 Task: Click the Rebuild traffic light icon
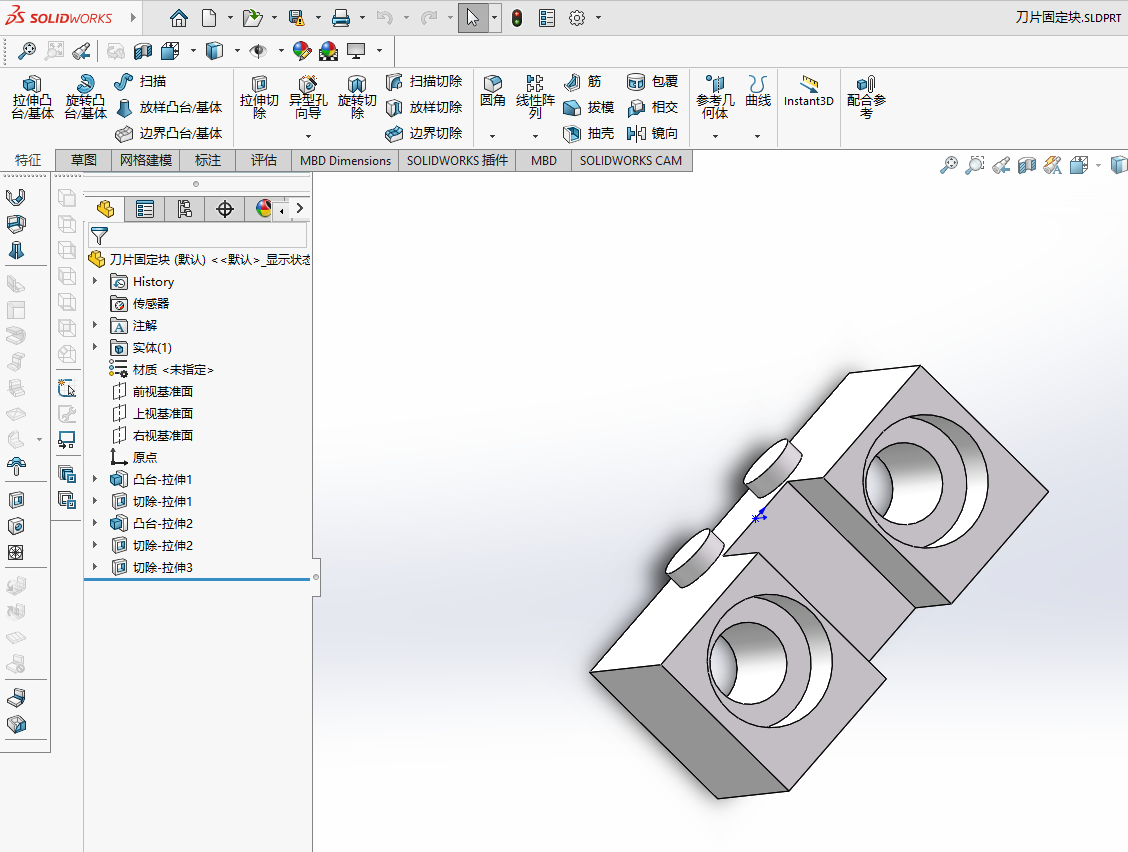[517, 18]
